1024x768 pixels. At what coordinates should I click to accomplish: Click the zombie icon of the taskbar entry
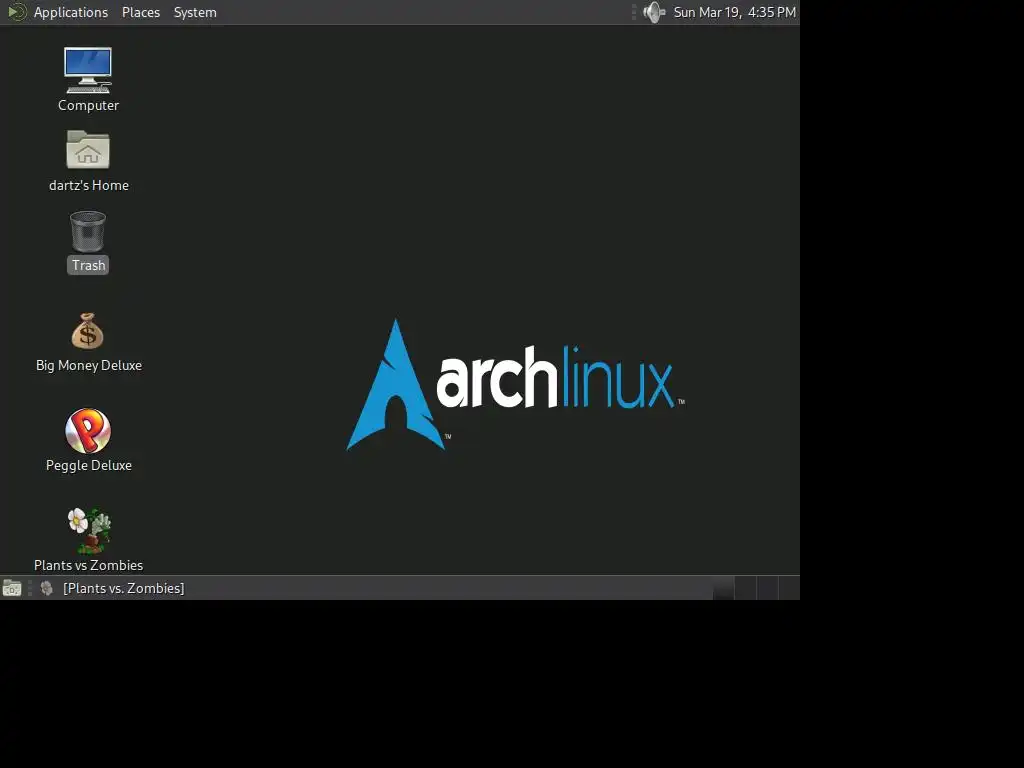coord(46,588)
